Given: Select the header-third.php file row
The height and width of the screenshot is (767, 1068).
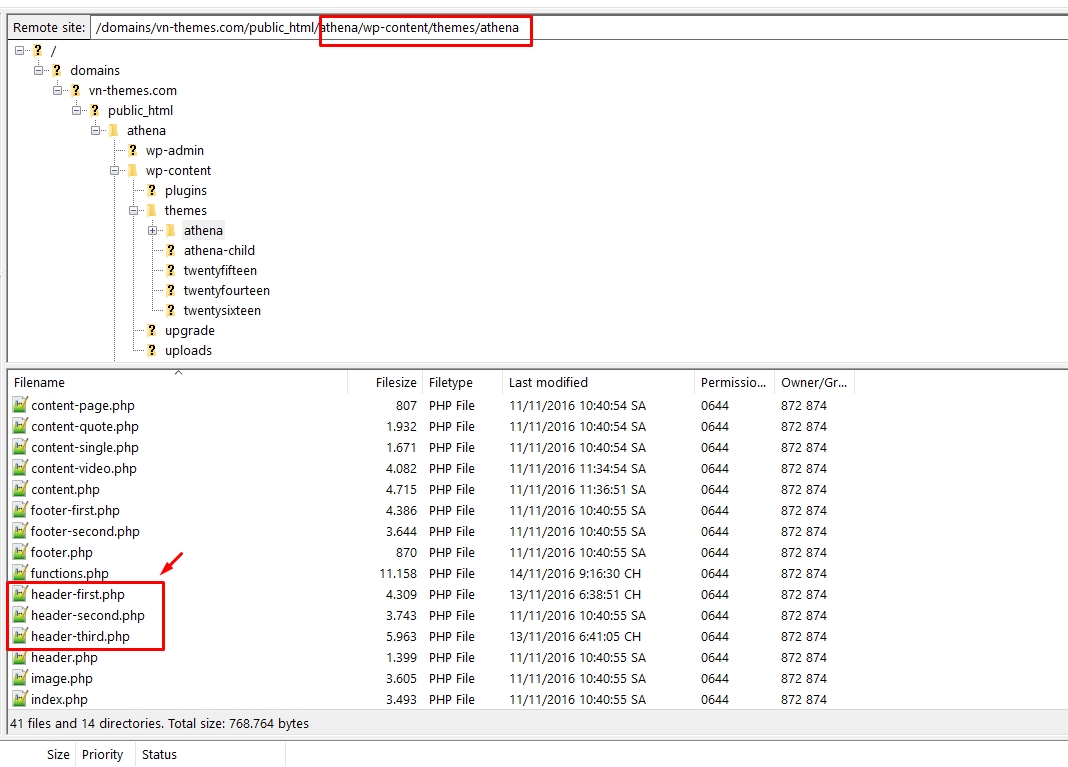Looking at the screenshot, I should coord(80,637).
